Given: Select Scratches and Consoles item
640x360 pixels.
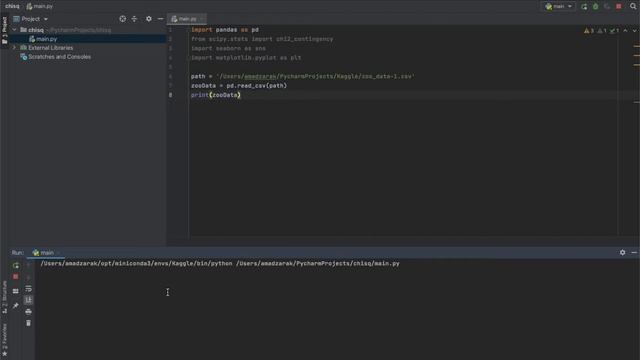Looking at the screenshot, I should (x=60, y=57).
